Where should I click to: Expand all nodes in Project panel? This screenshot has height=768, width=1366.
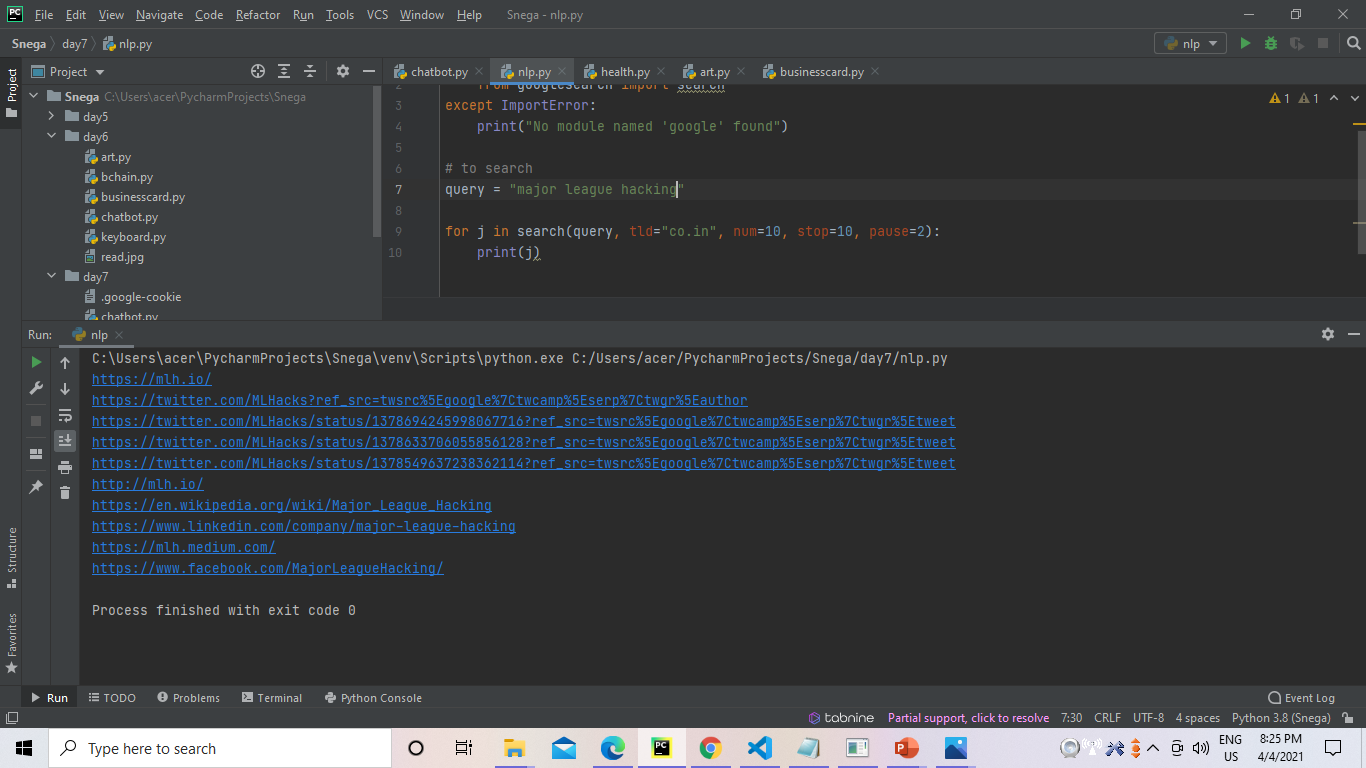click(284, 71)
